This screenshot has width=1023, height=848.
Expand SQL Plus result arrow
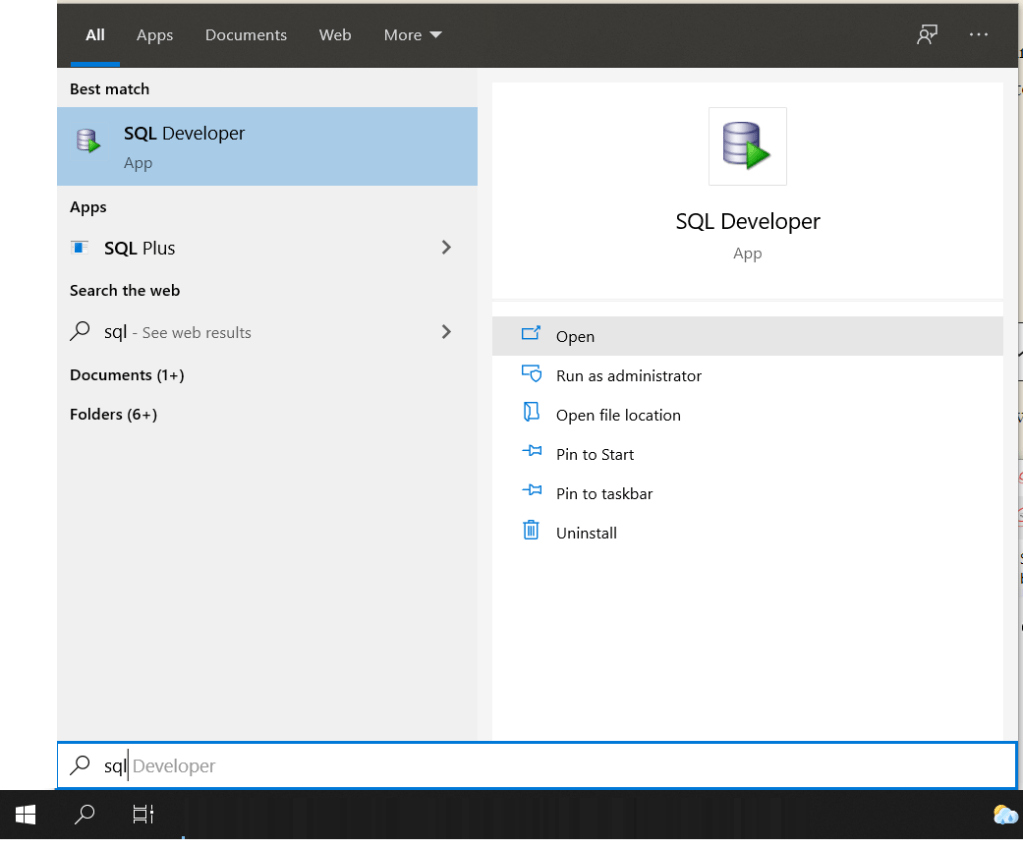(x=446, y=247)
